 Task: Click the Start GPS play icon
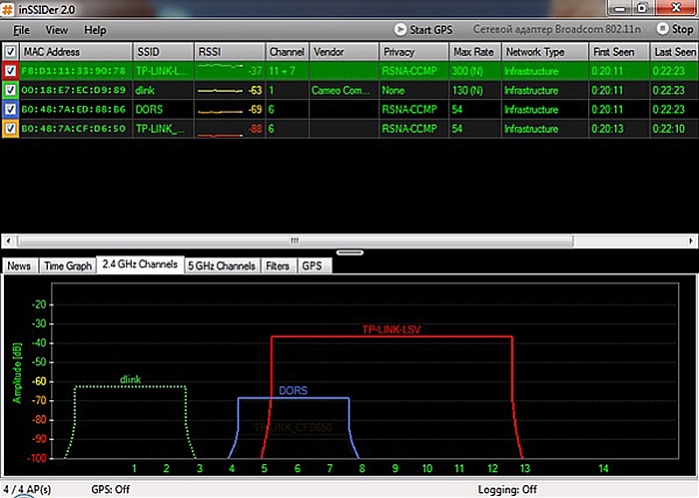pyautogui.click(x=400, y=29)
